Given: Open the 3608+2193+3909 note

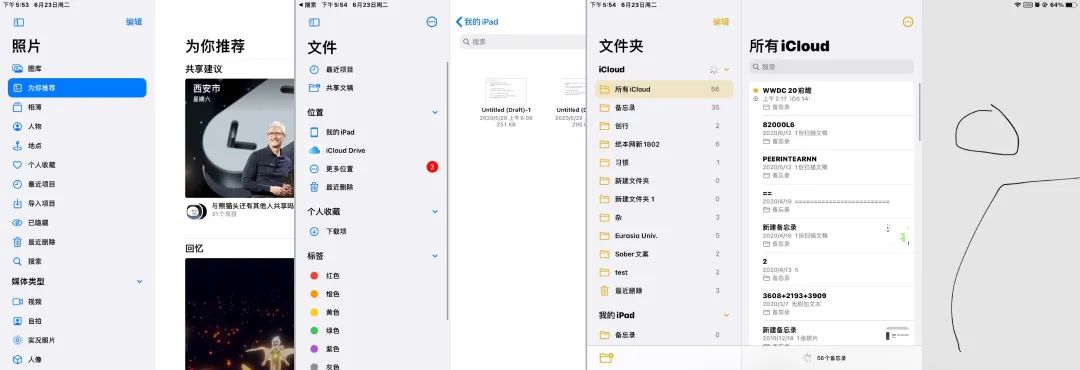Looking at the screenshot, I should [x=832, y=304].
